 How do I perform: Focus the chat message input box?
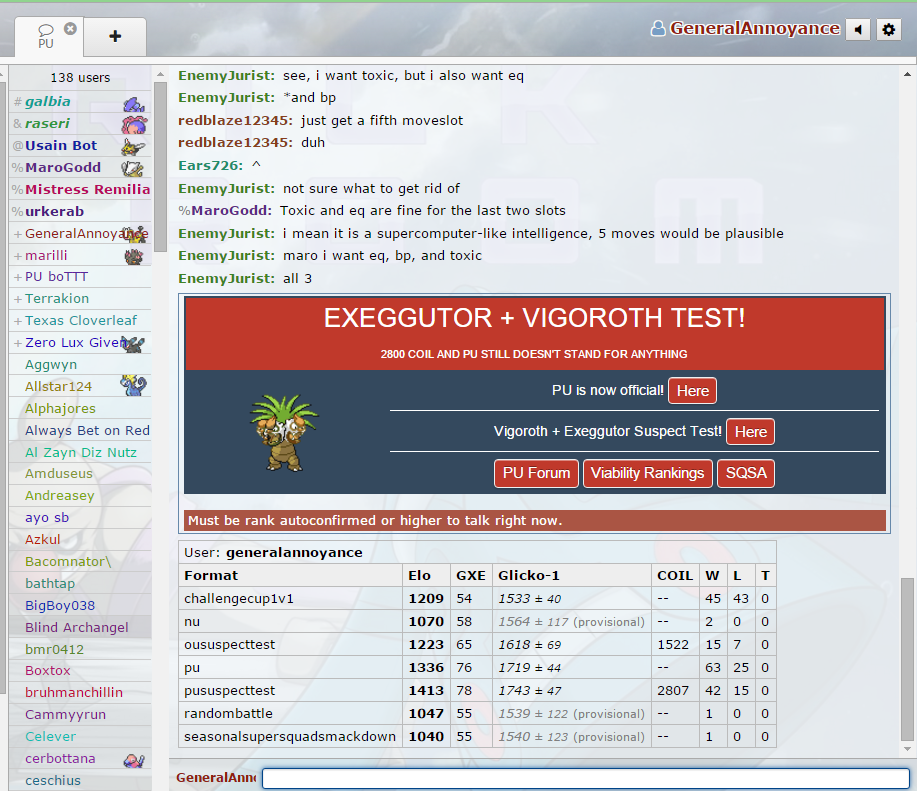click(585, 778)
